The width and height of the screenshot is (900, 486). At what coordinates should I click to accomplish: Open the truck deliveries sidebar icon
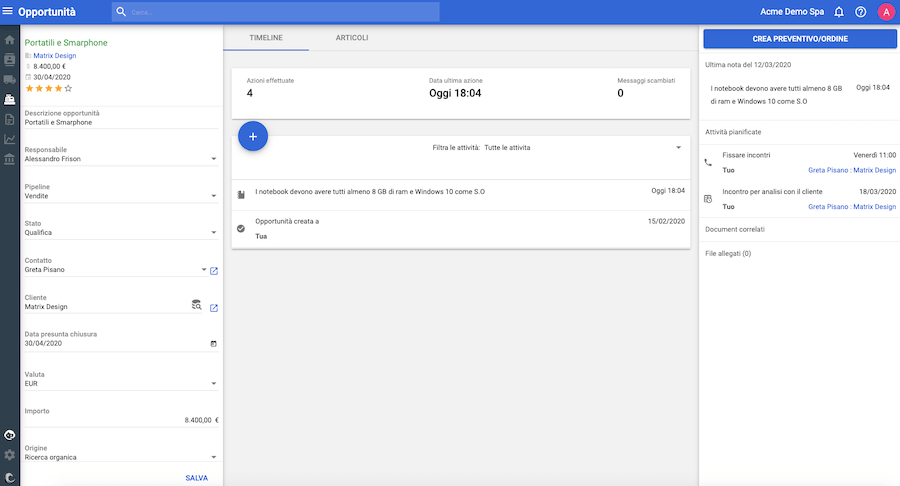pyautogui.click(x=9, y=80)
